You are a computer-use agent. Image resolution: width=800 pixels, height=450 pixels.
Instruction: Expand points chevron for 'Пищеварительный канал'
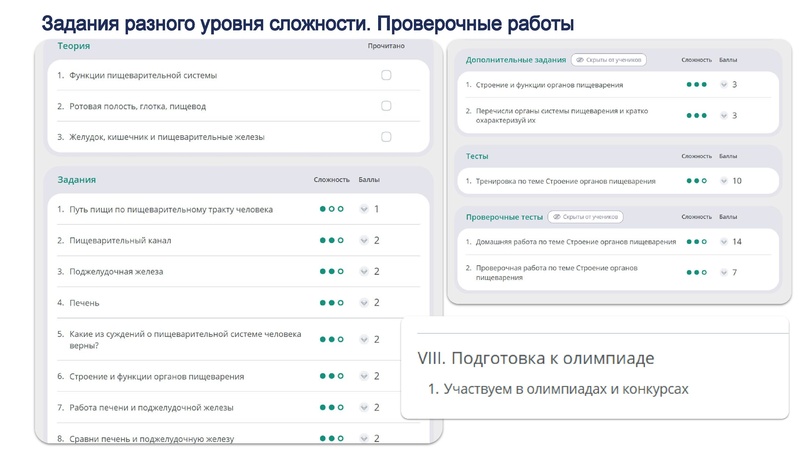coord(364,240)
